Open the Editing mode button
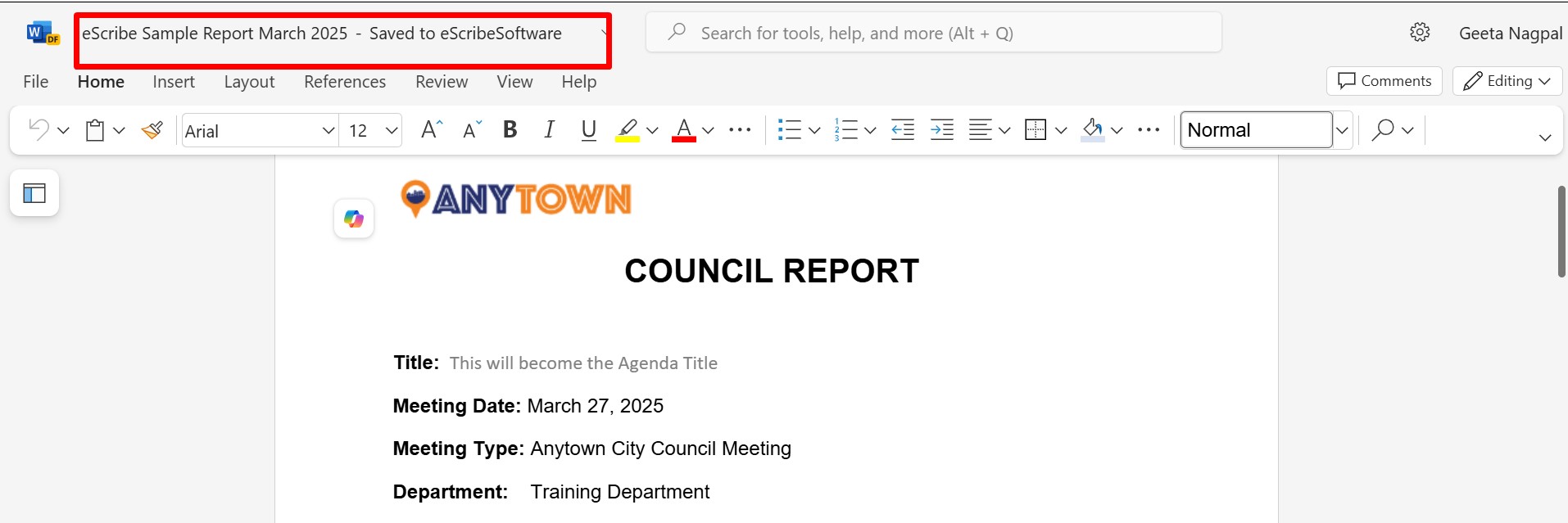Screen dimensions: 1568x523 [x=1507, y=81]
